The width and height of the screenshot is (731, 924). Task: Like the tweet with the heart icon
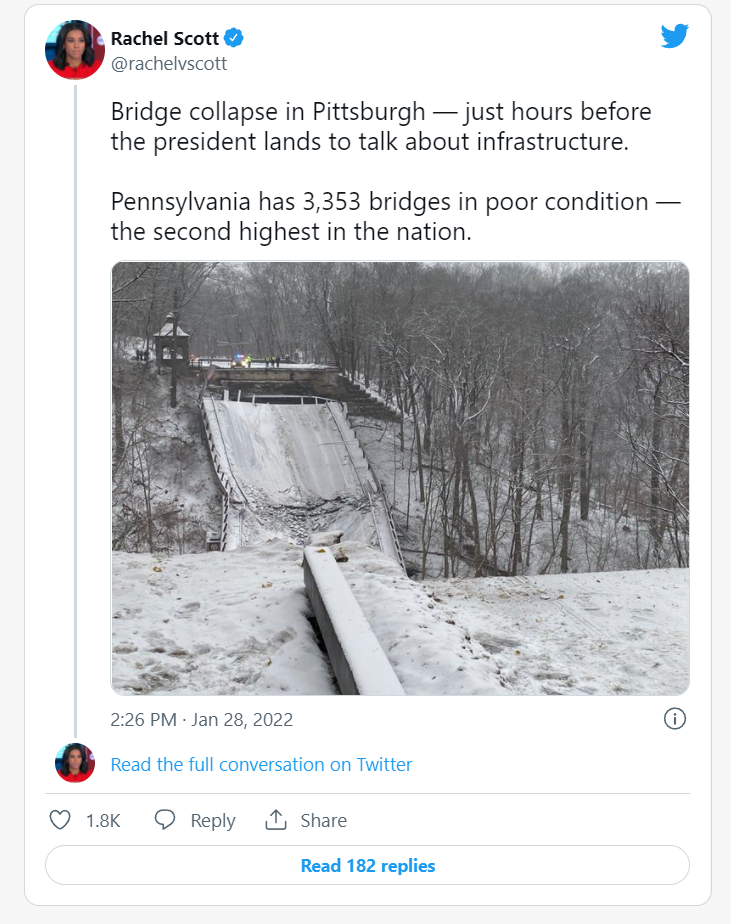[60, 820]
